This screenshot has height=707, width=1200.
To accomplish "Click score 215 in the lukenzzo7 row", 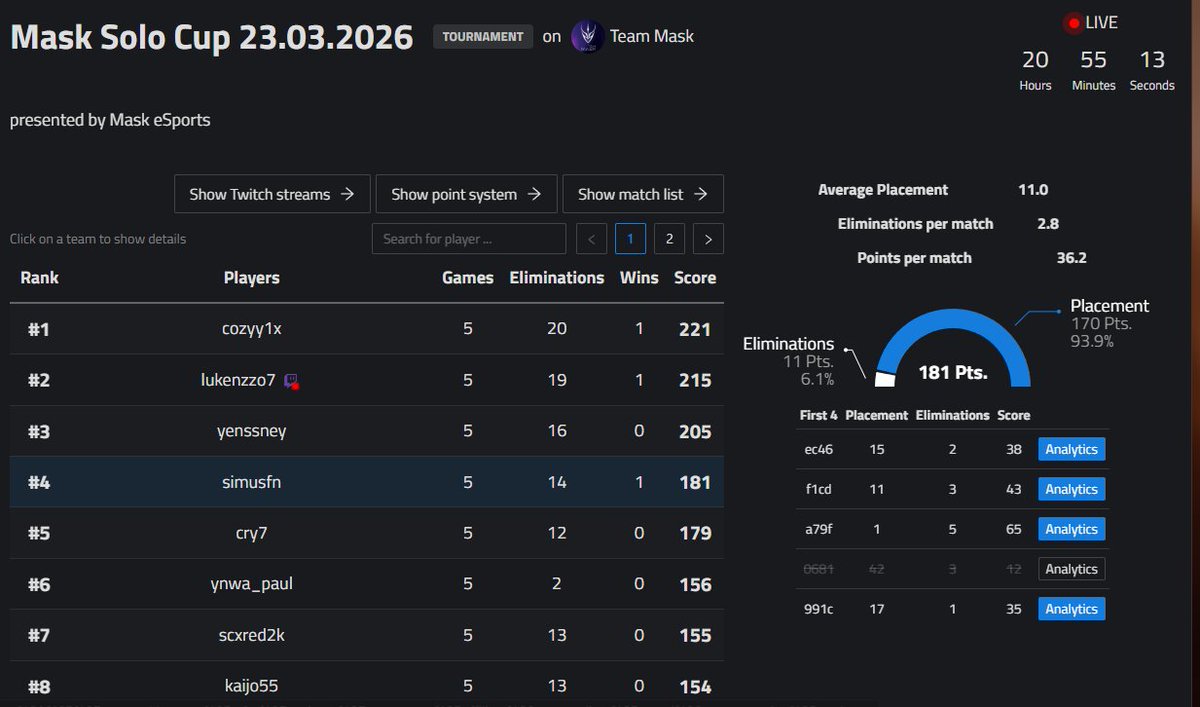I will [x=694, y=380].
